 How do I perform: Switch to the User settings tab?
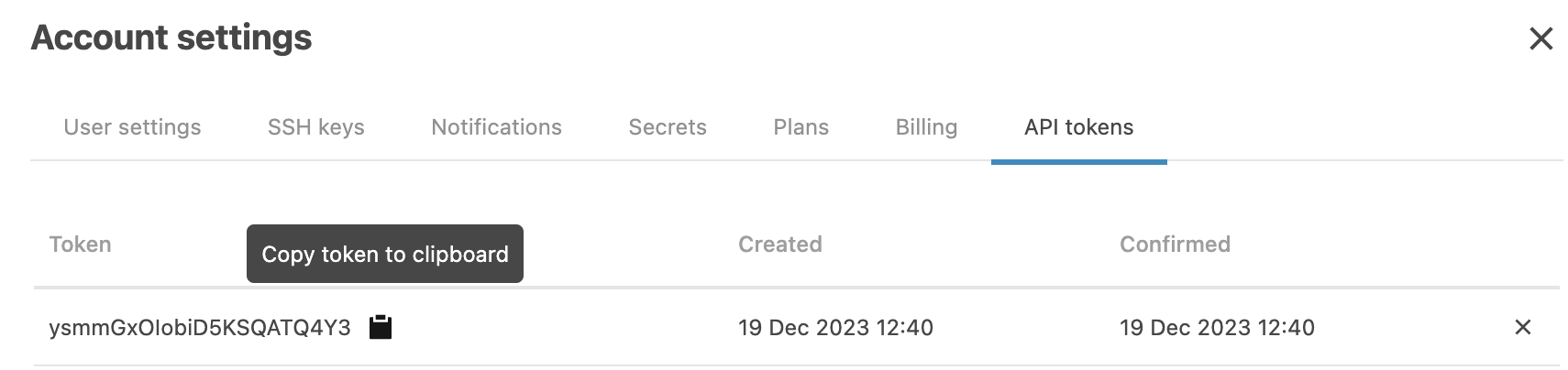[x=132, y=127]
